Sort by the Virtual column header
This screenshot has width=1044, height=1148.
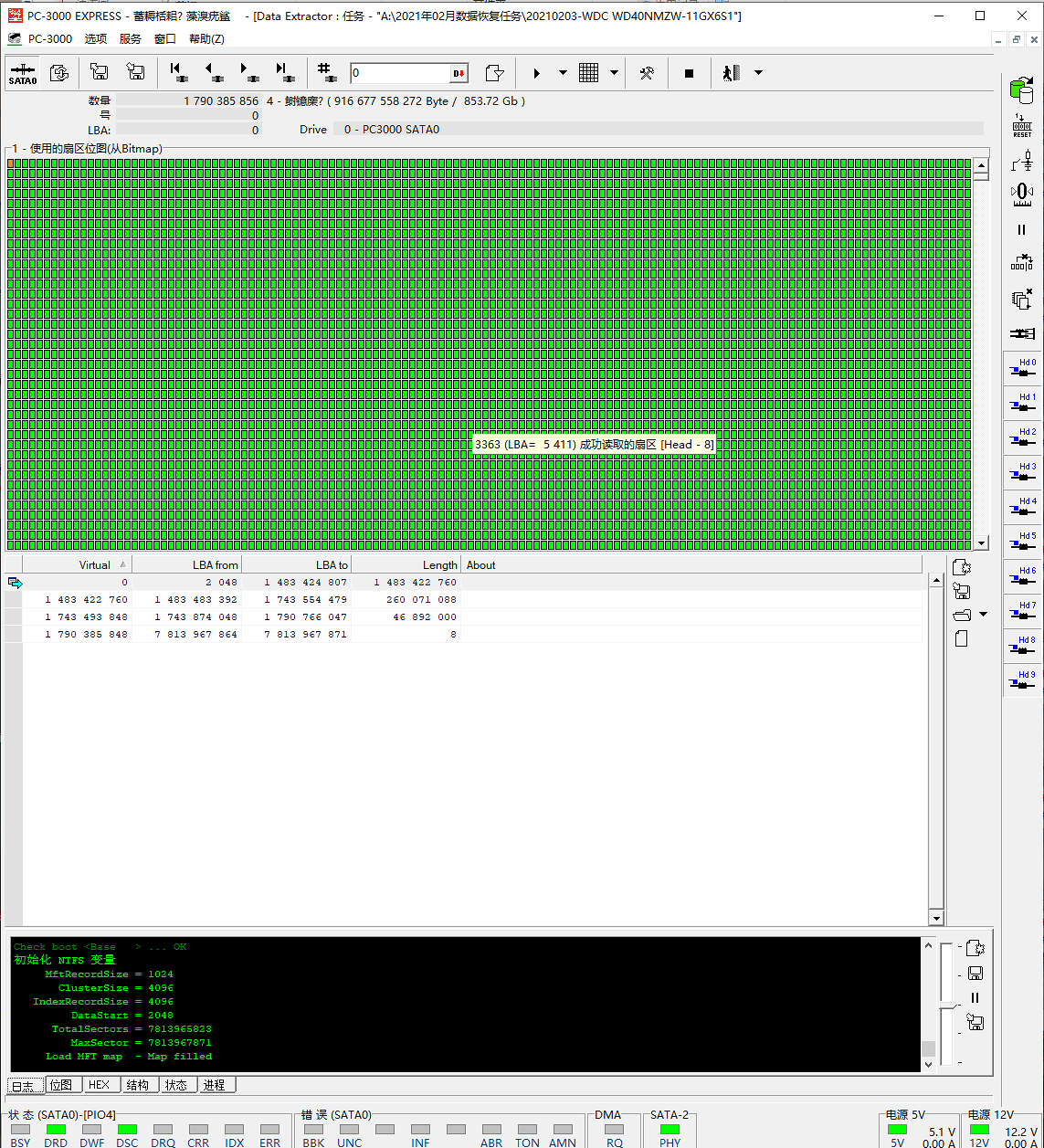(x=94, y=565)
